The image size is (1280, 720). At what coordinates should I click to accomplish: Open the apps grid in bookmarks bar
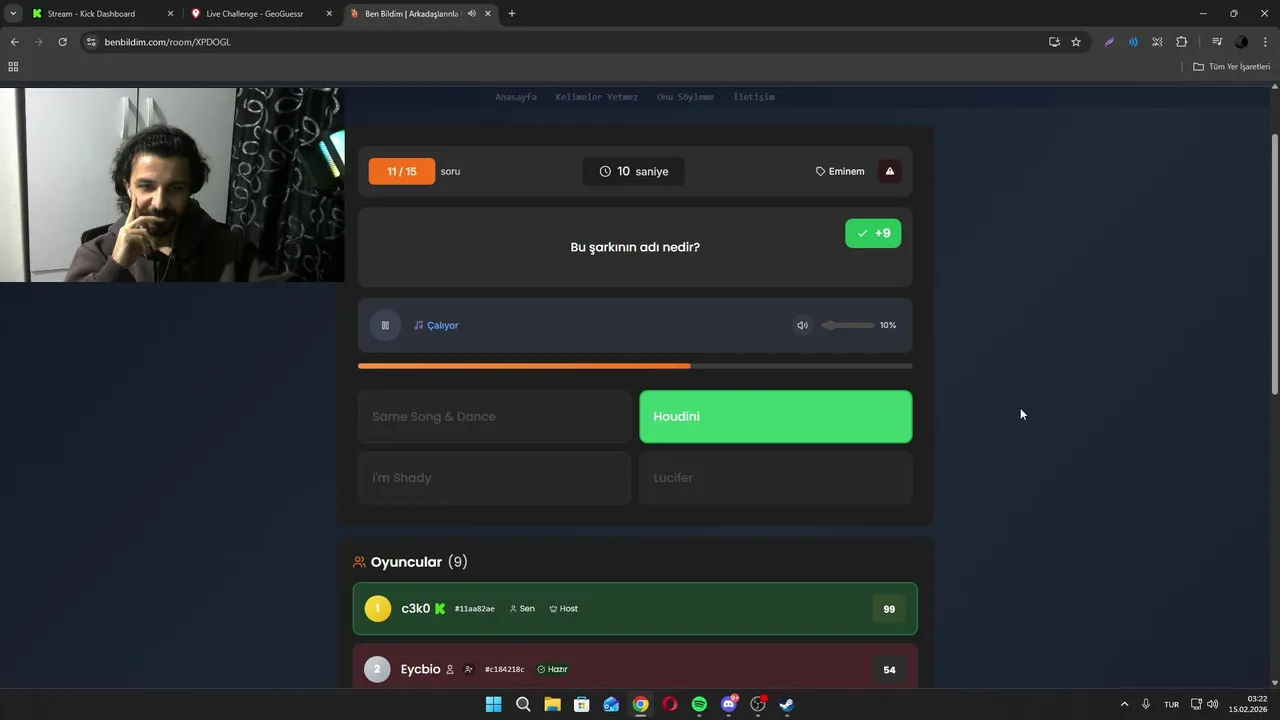click(13, 67)
